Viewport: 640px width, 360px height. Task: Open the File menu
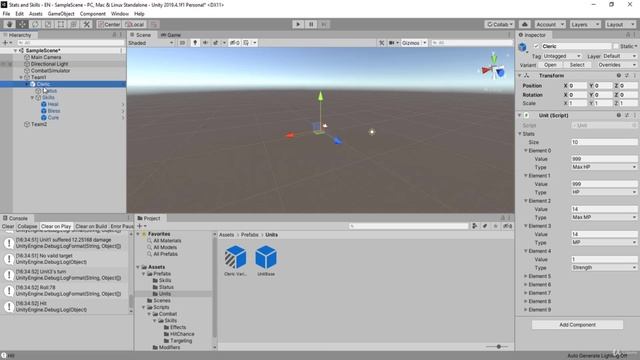[6, 13]
